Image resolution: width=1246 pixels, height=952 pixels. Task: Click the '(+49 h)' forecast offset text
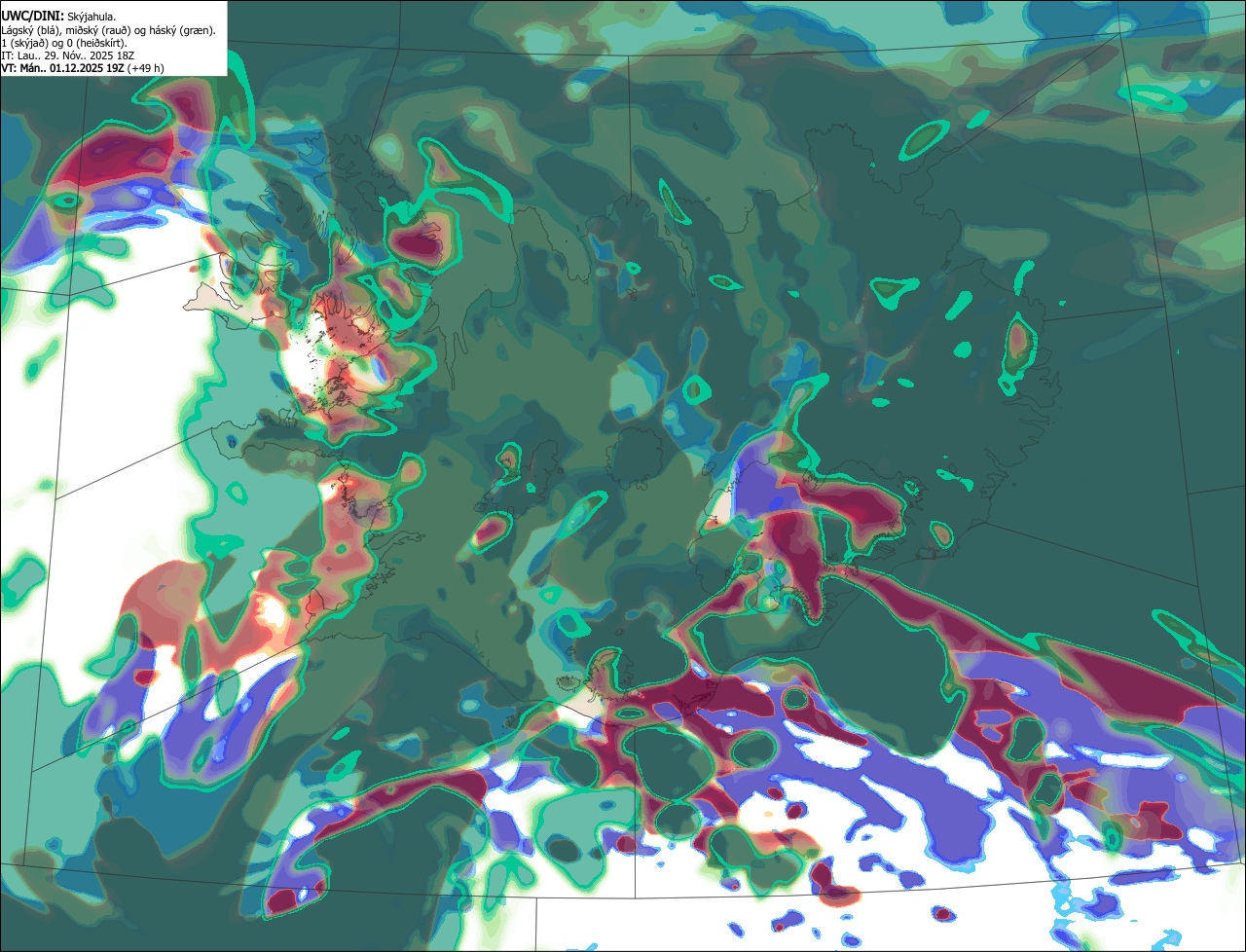tap(146, 68)
